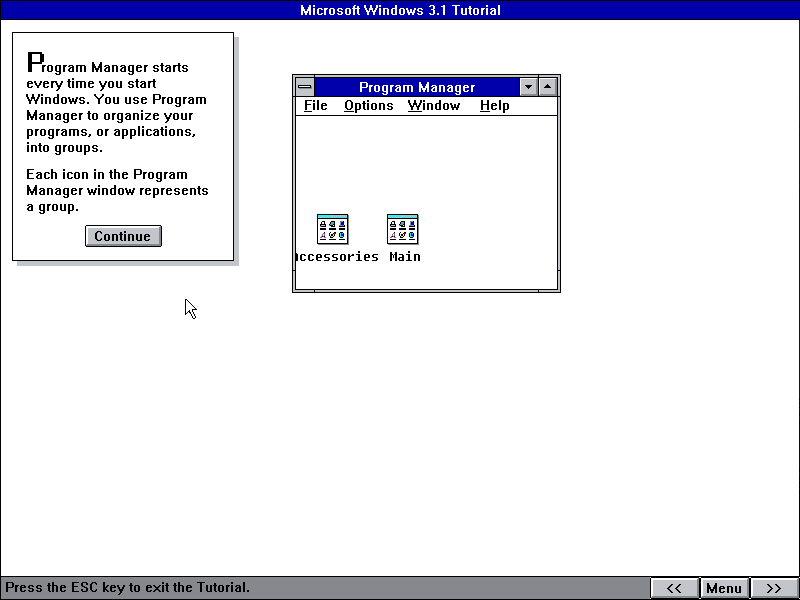Maximize Program Manager using the up arrow
The image size is (800, 600).
tap(547, 87)
